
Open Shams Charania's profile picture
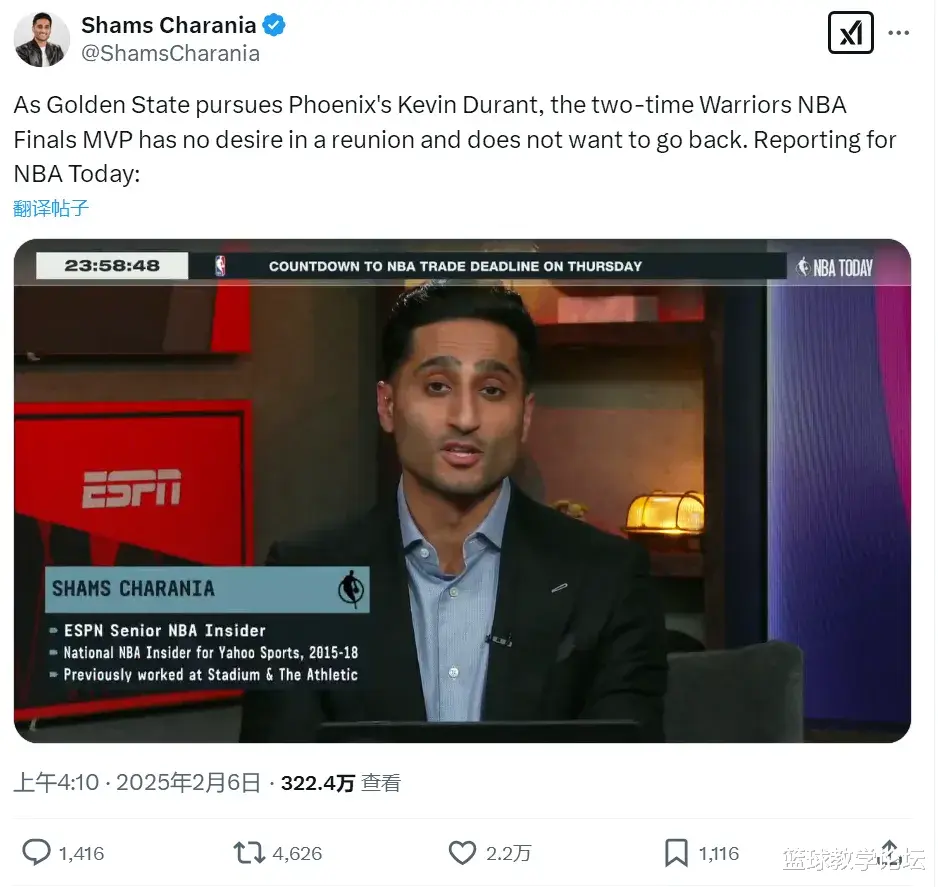pos(41,39)
